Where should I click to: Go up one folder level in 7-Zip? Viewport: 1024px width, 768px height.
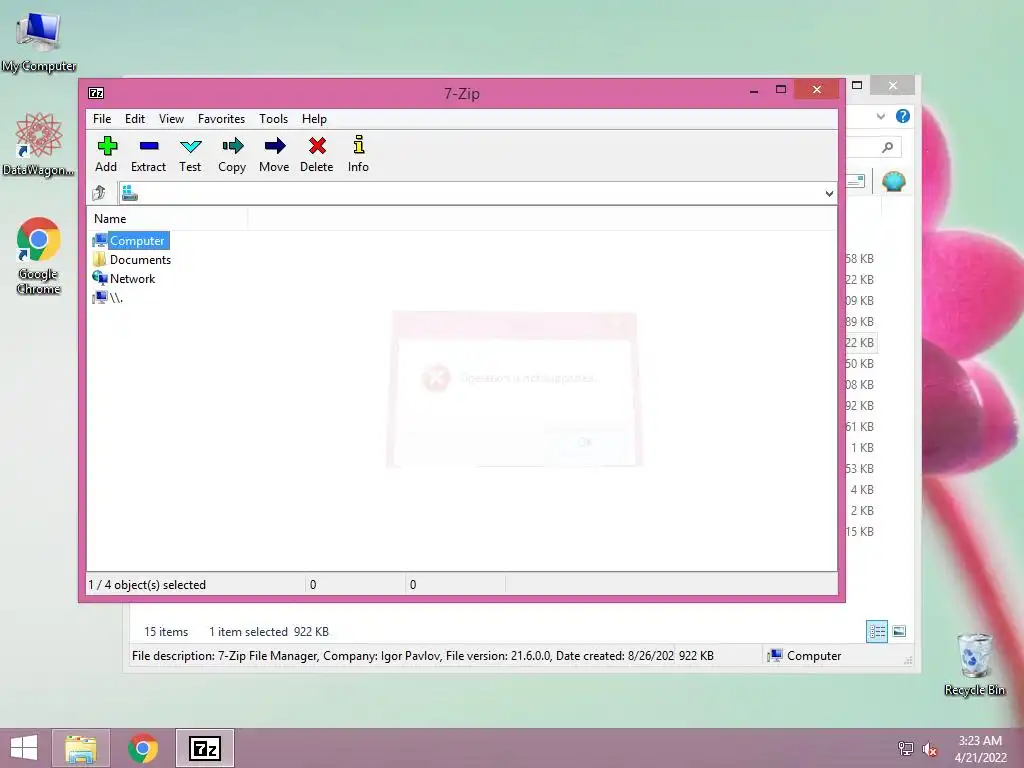[x=99, y=193]
